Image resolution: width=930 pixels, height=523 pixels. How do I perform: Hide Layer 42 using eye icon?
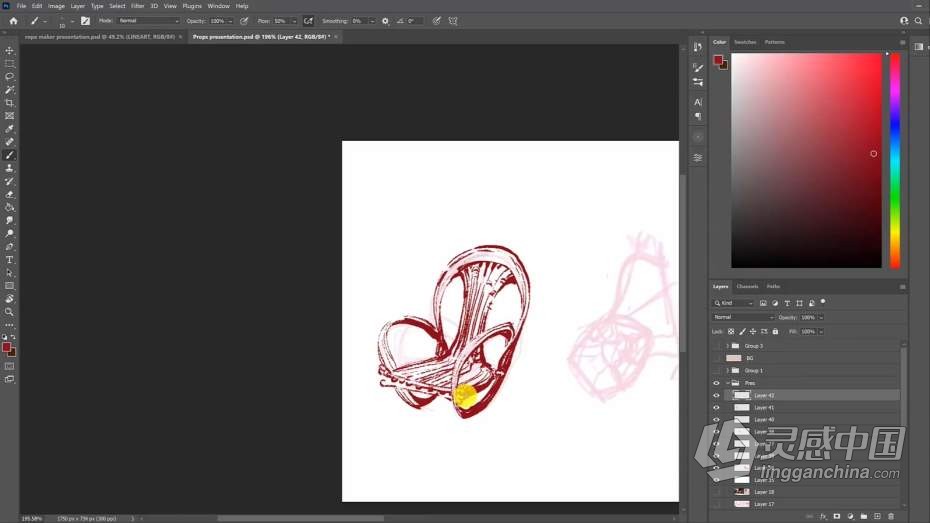coord(716,395)
